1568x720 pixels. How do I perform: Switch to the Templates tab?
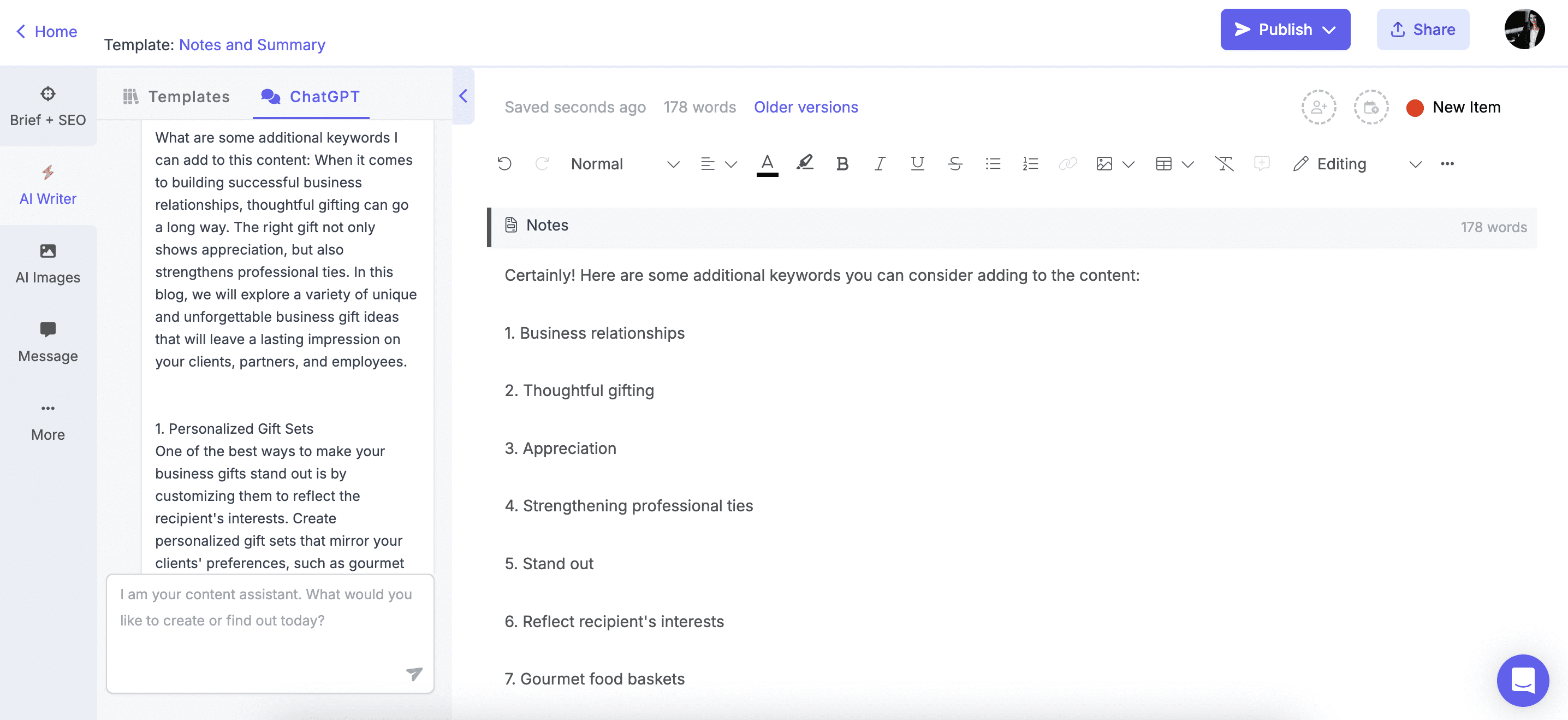point(176,96)
